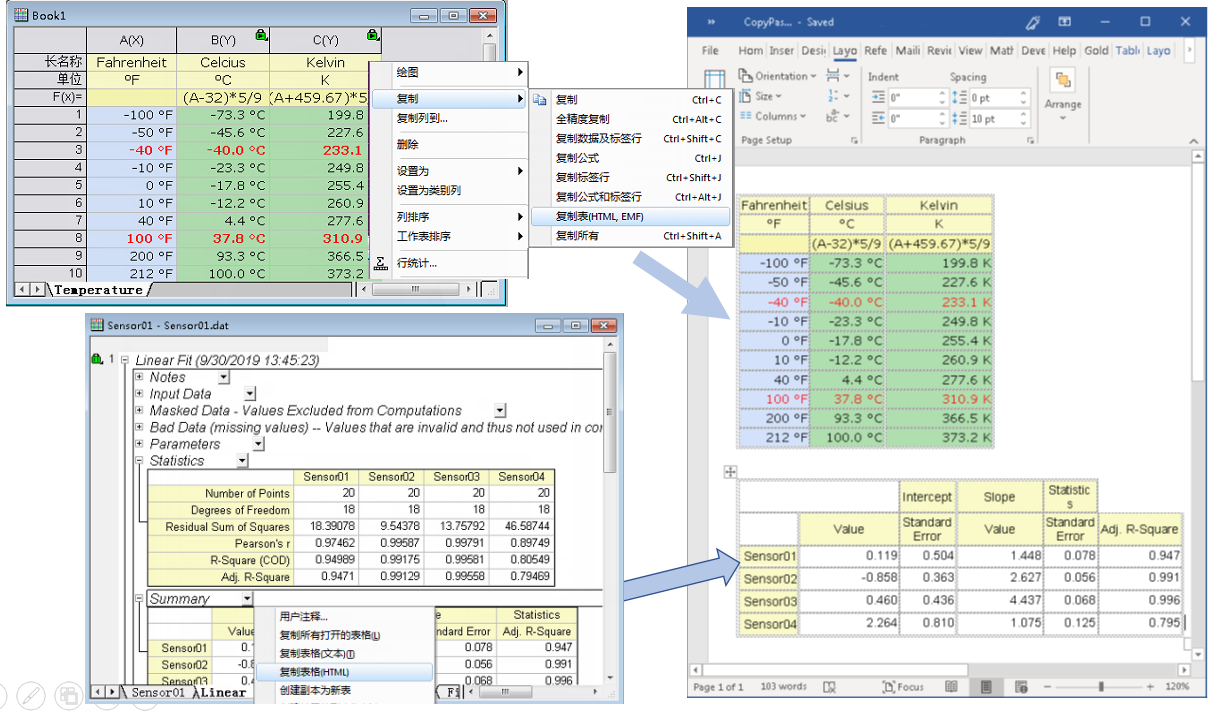Choose 复制表格(HTML) from context menu

pos(314,672)
